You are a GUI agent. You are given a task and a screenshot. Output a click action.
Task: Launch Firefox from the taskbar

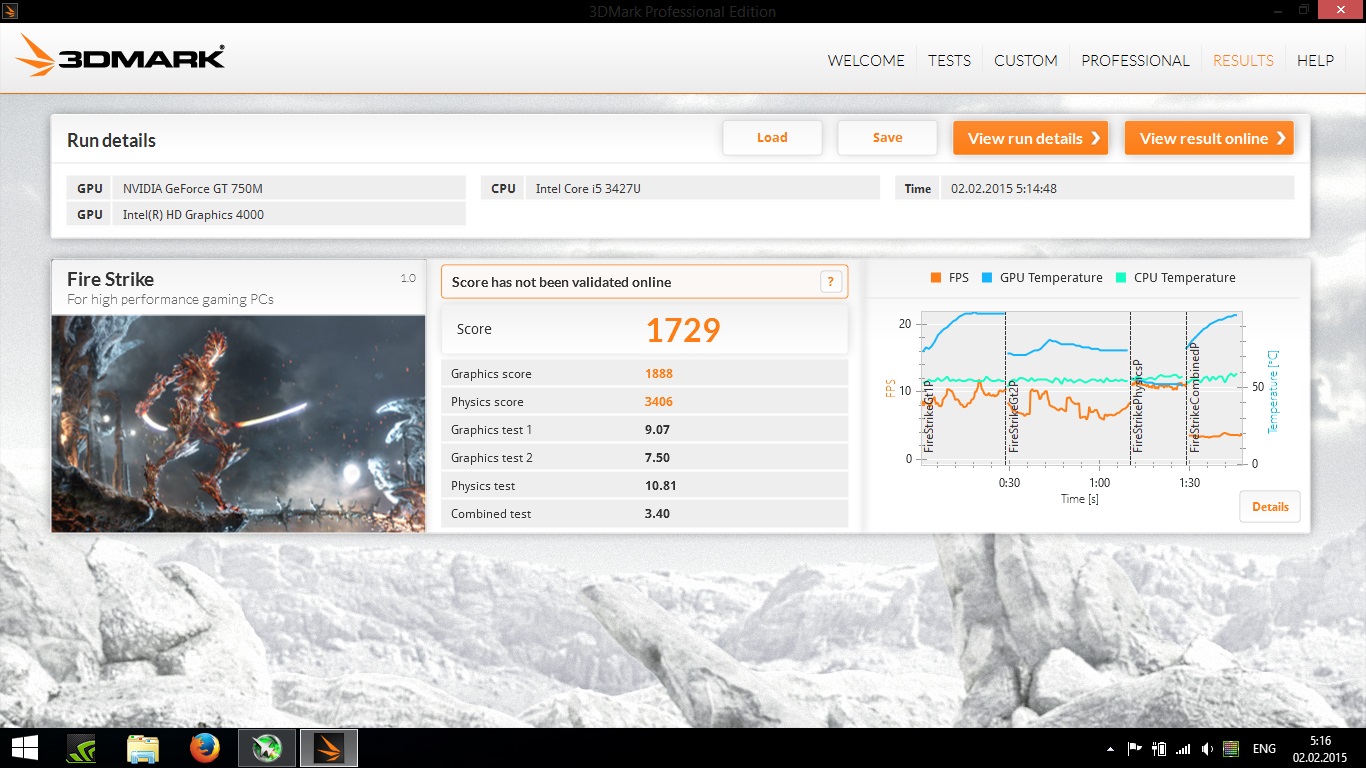click(x=205, y=748)
